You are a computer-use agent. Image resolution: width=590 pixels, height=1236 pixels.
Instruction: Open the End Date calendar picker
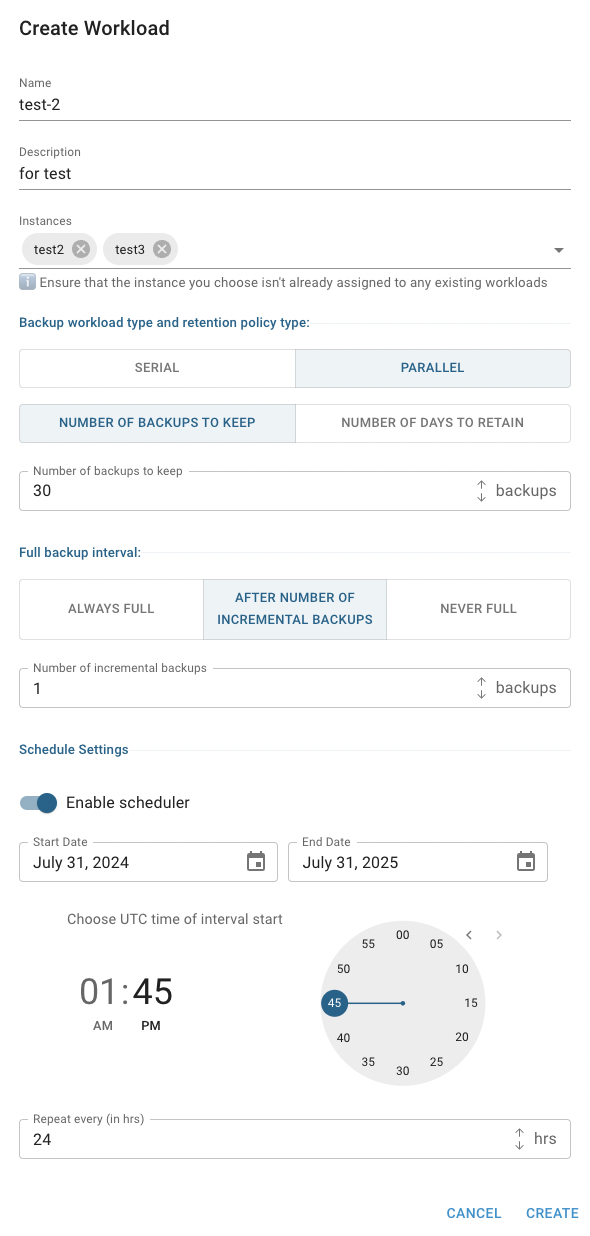pos(526,862)
